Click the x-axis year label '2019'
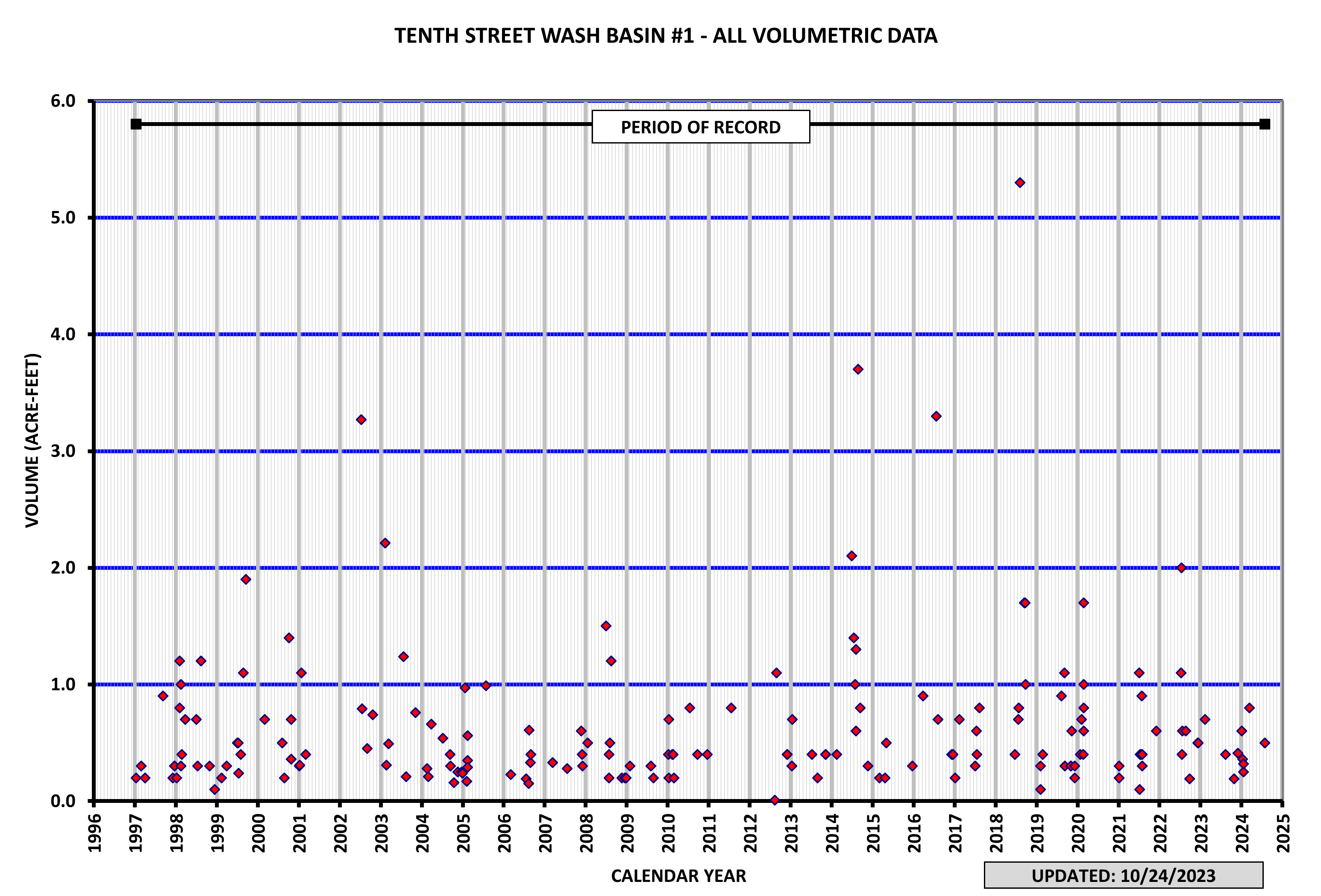The height and width of the screenshot is (896, 1321). pos(1037,833)
